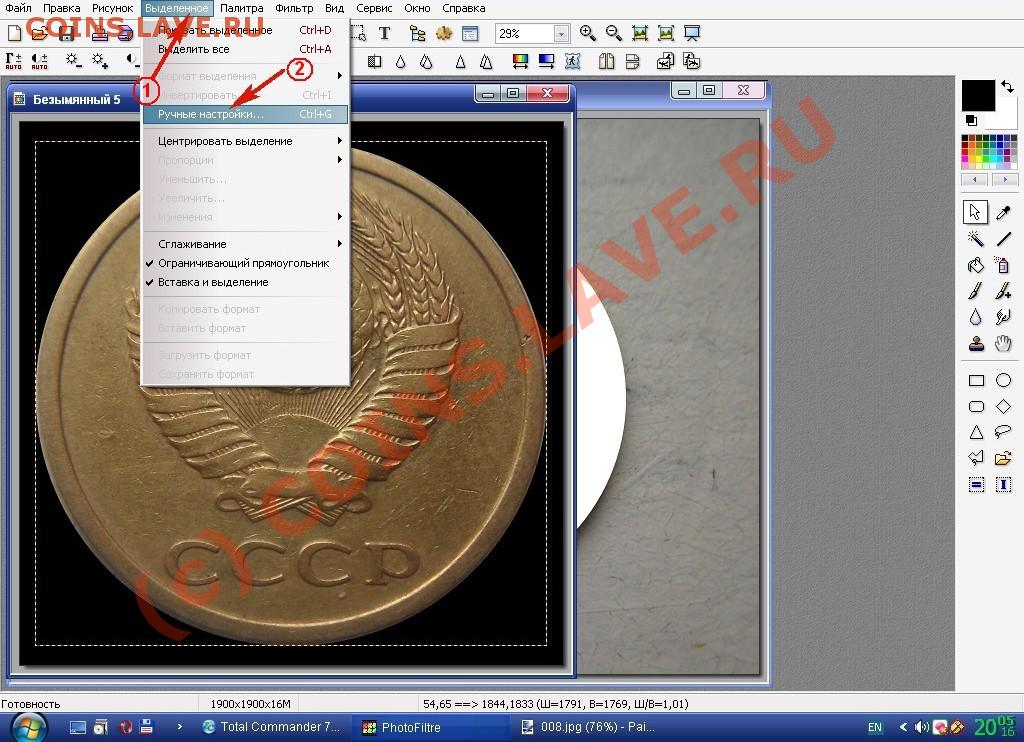Click the New document icon
The height and width of the screenshot is (742, 1024).
coord(14,33)
